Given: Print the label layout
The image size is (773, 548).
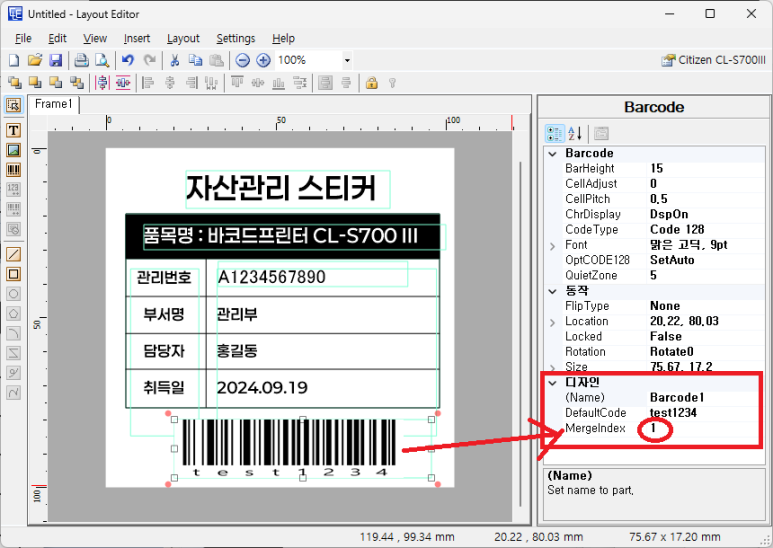Looking at the screenshot, I should [81, 61].
